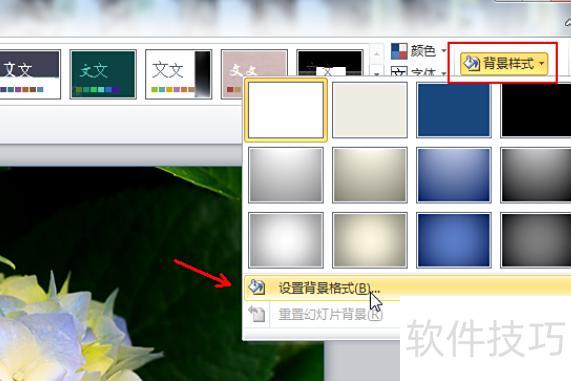This screenshot has width=571, height=381.
Task: Apply the black theme thumbnail
Action: tap(330, 63)
